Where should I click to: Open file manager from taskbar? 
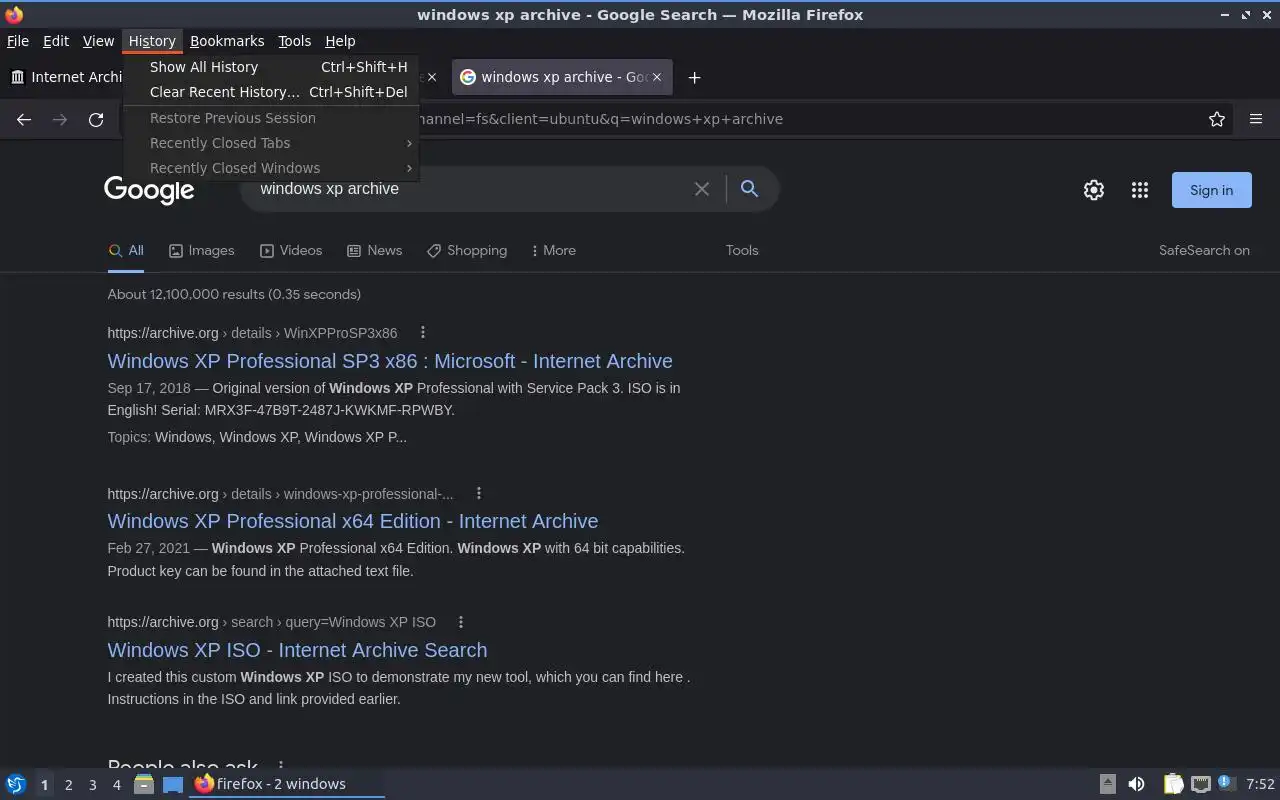coord(143,784)
